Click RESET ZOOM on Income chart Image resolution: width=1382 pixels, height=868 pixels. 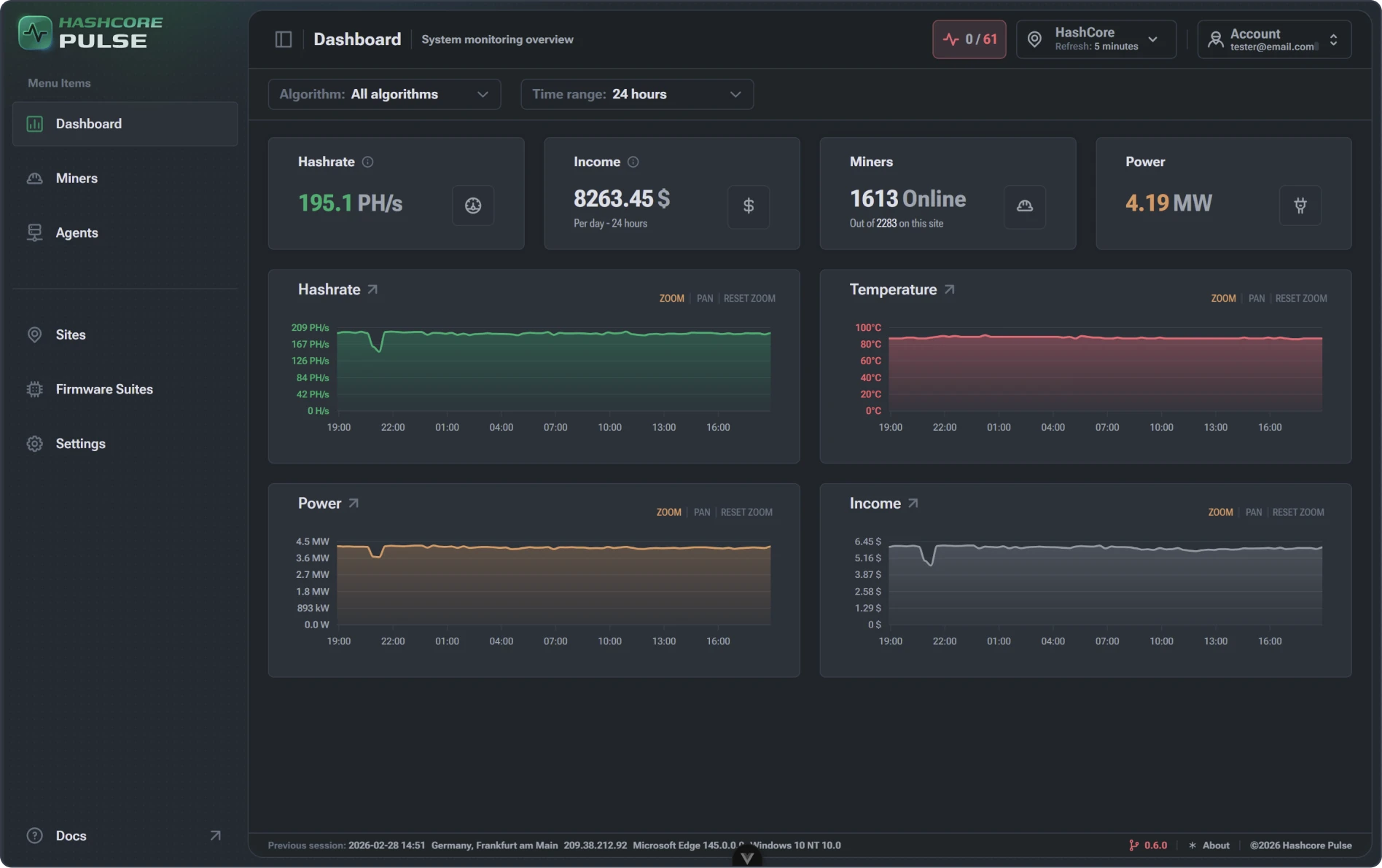(1297, 512)
